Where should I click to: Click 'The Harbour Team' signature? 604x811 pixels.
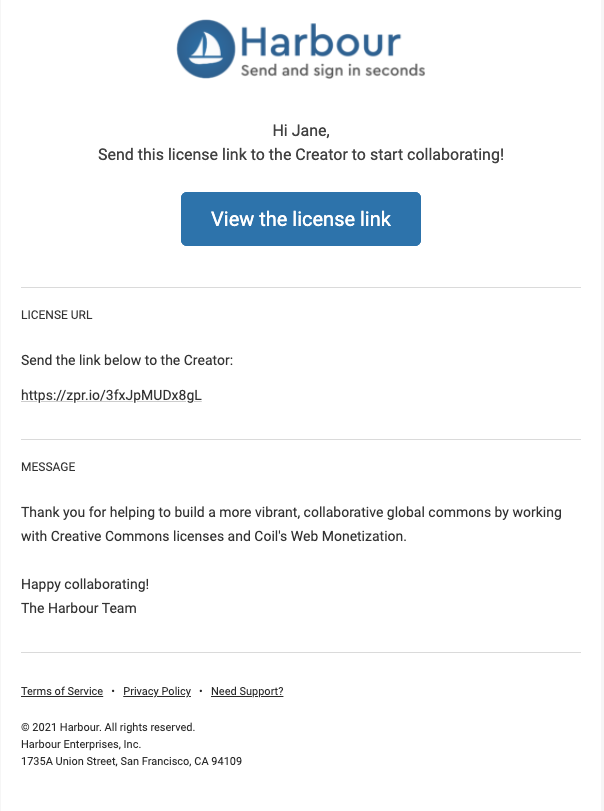click(x=79, y=608)
